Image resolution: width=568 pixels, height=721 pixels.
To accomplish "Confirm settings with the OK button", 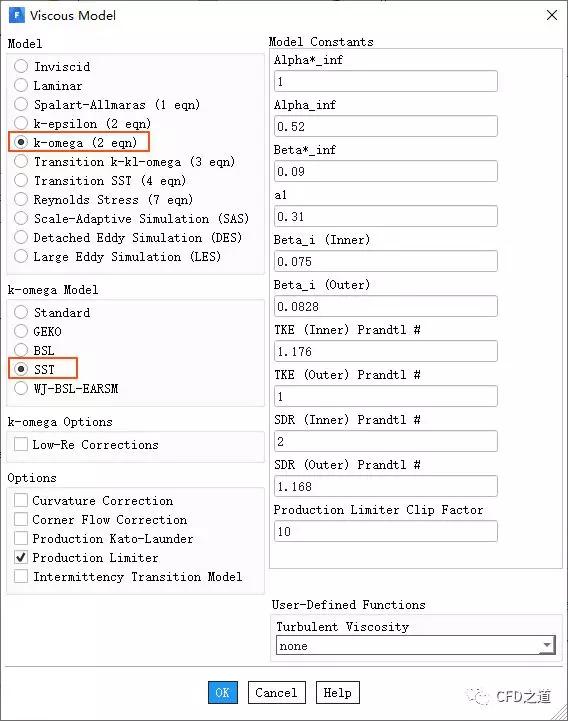I will 223,692.
